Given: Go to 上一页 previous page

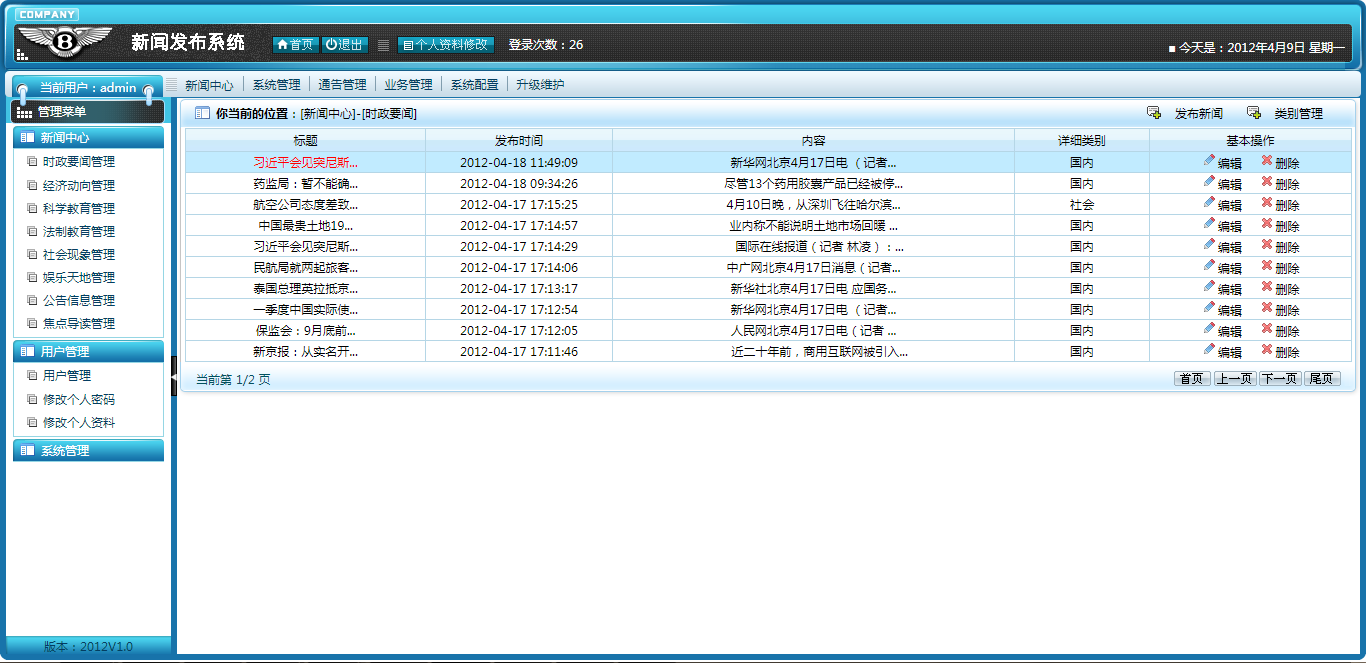Looking at the screenshot, I should [x=1235, y=379].
